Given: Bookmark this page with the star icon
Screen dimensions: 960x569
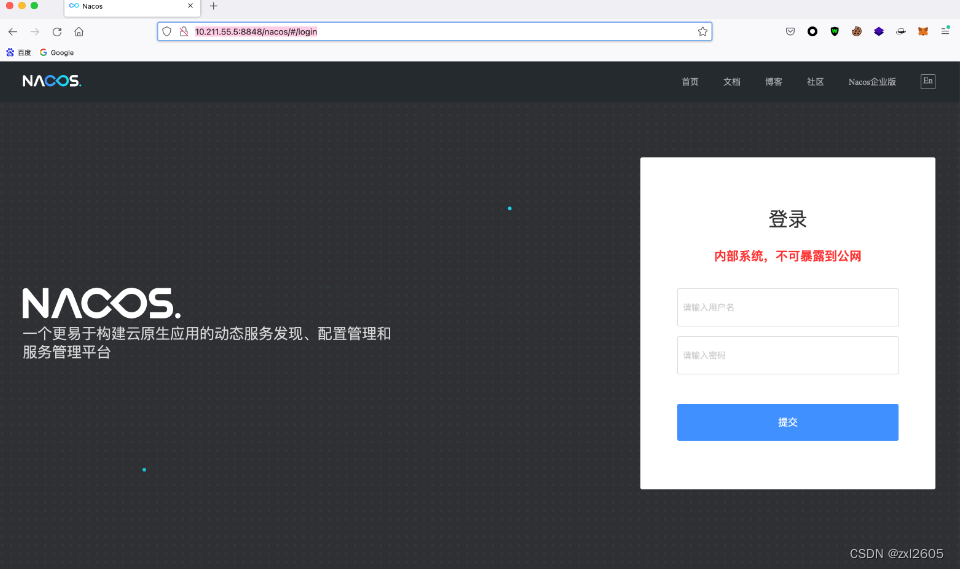Looking at the screenshot, I should coord(702,32).
